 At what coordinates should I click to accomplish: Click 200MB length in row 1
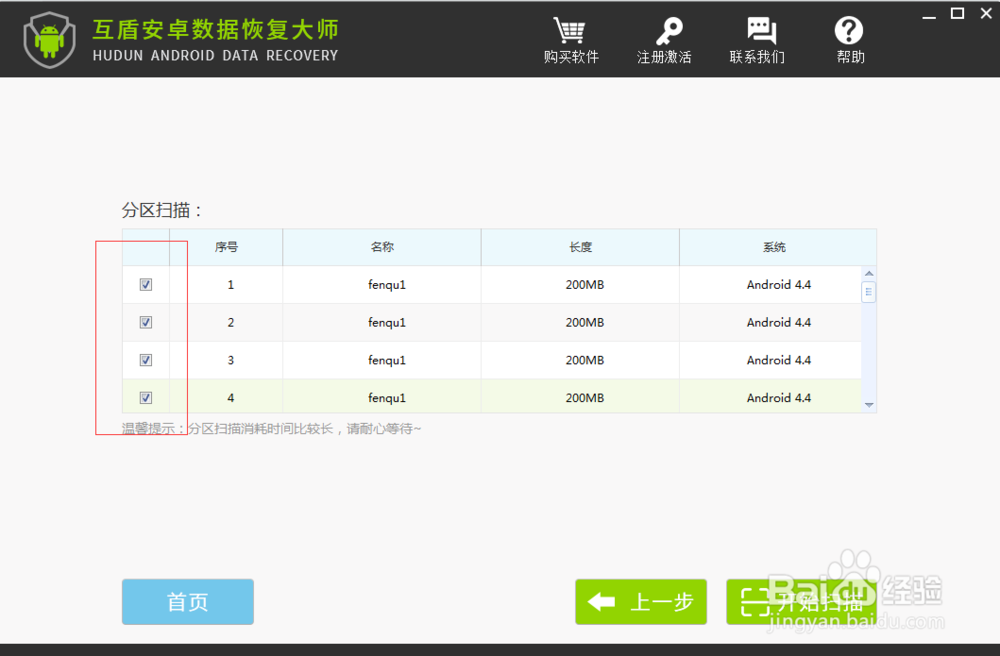585,285
